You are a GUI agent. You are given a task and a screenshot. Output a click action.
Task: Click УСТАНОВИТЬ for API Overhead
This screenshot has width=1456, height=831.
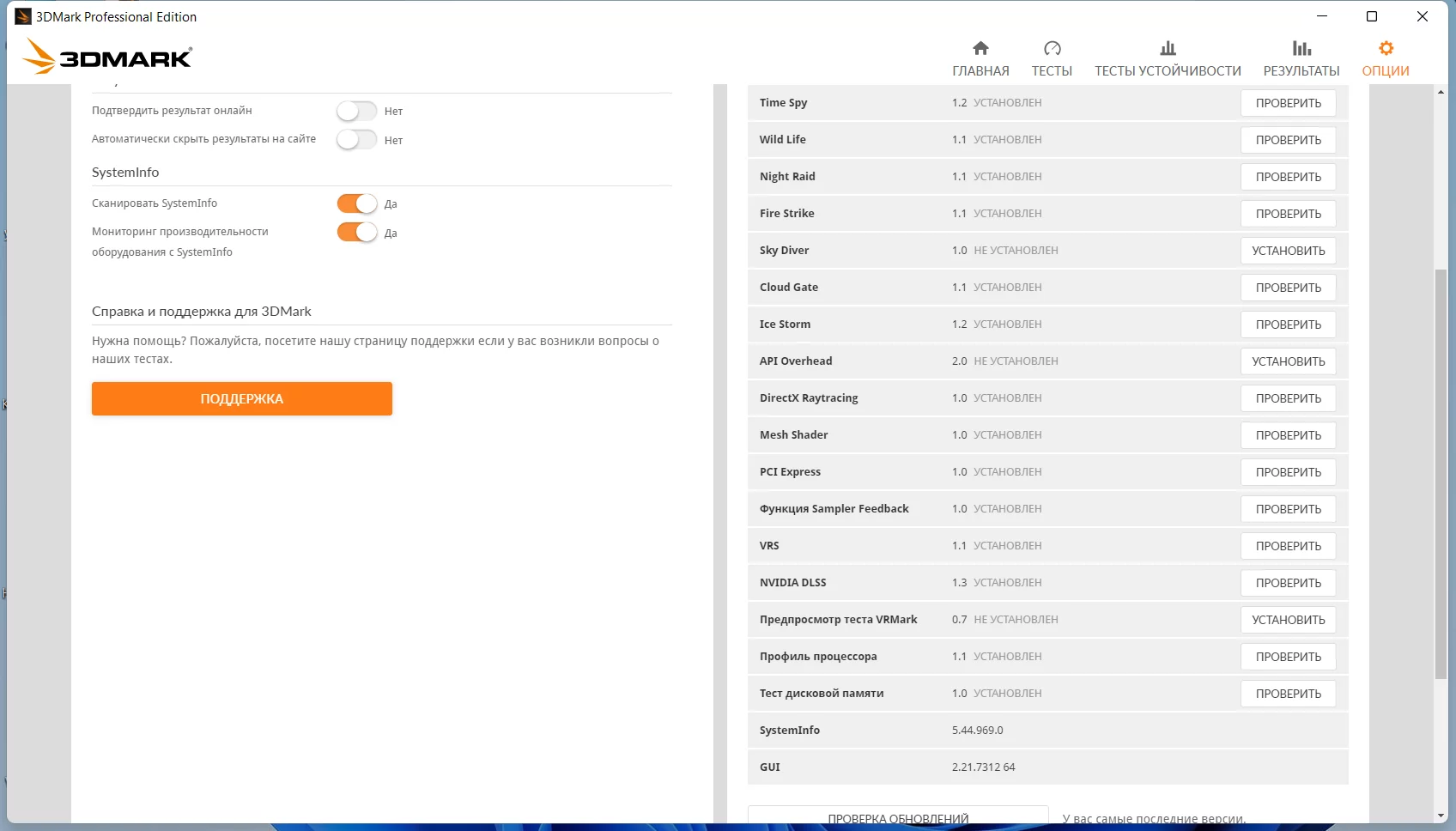[x=1289, y=361]
